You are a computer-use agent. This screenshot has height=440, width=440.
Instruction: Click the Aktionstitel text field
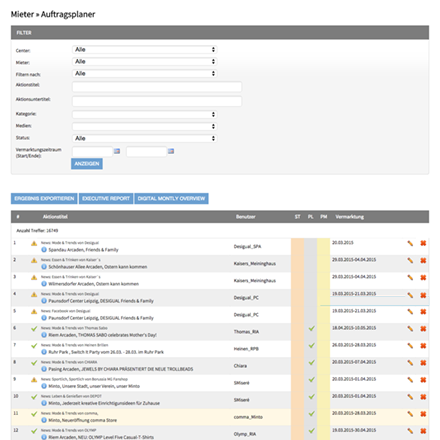[x=157, y=87]
